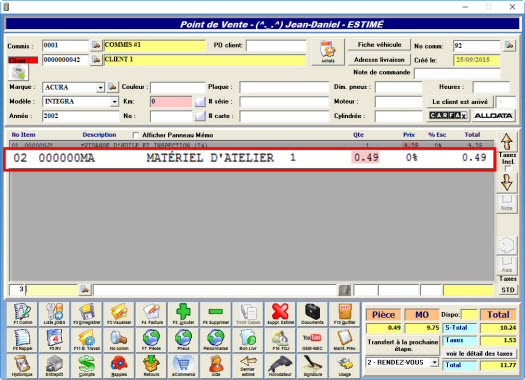The image size is (525, 380).
Task: Open the Personnalisé globe icon
Action: (x=216, y=340)
